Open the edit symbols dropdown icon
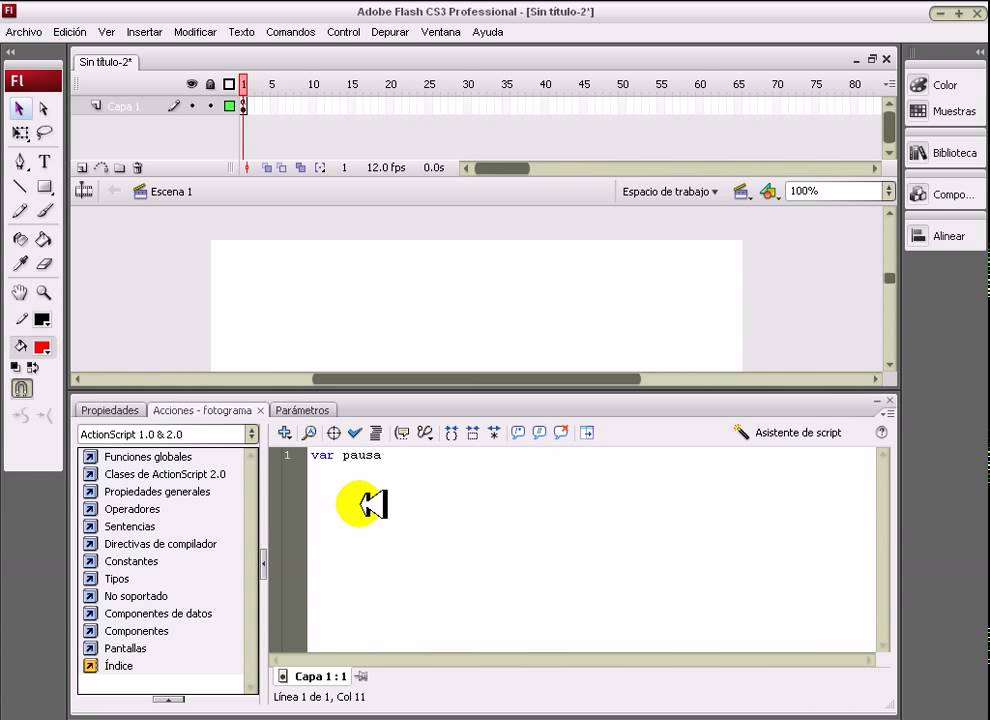 click(768, 192)
